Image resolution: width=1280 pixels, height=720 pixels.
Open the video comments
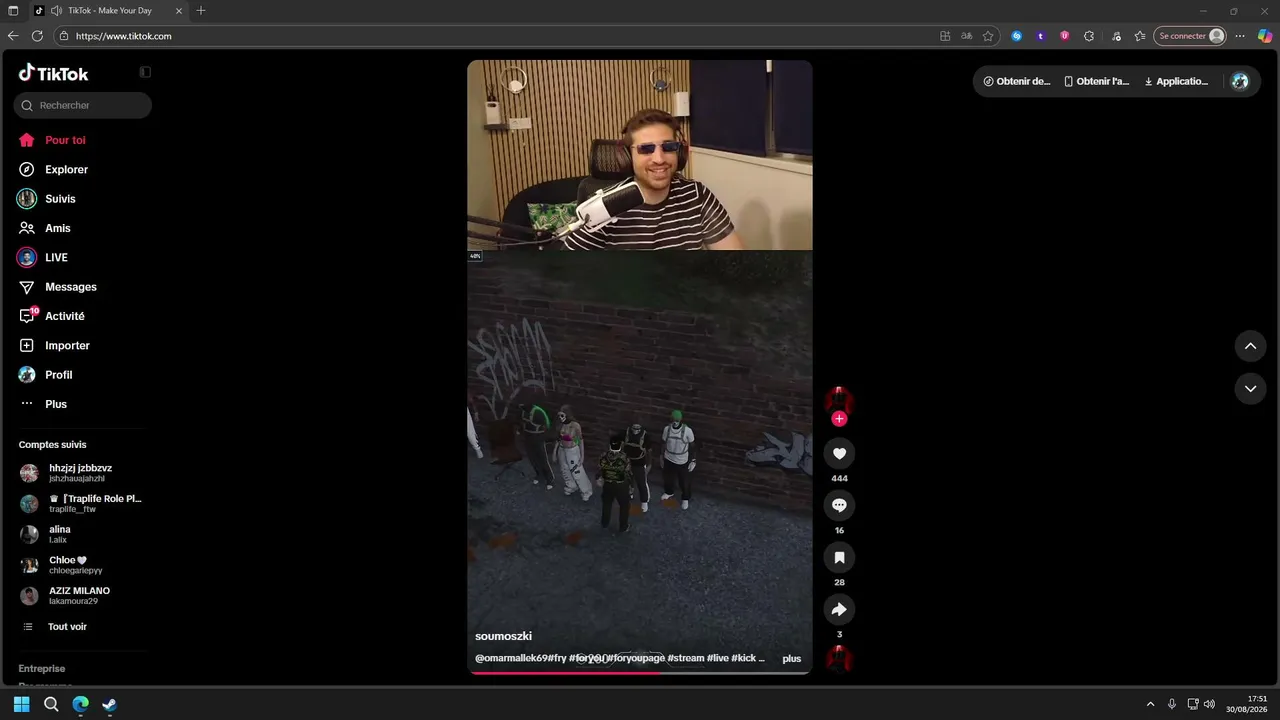[x=839, y=506]
